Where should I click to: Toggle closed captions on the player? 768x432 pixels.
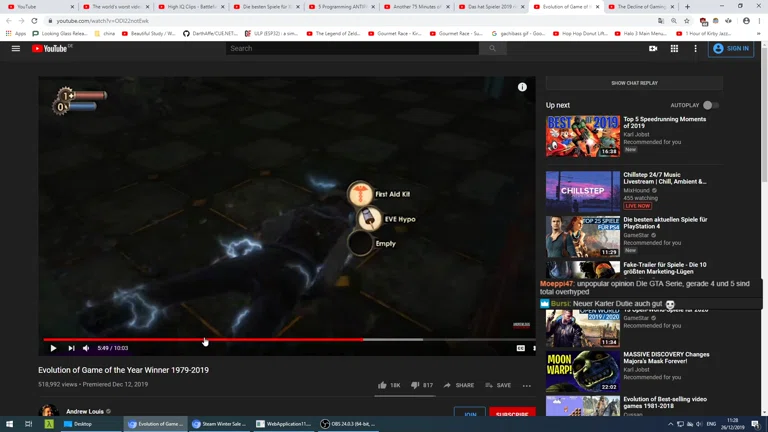520,348
